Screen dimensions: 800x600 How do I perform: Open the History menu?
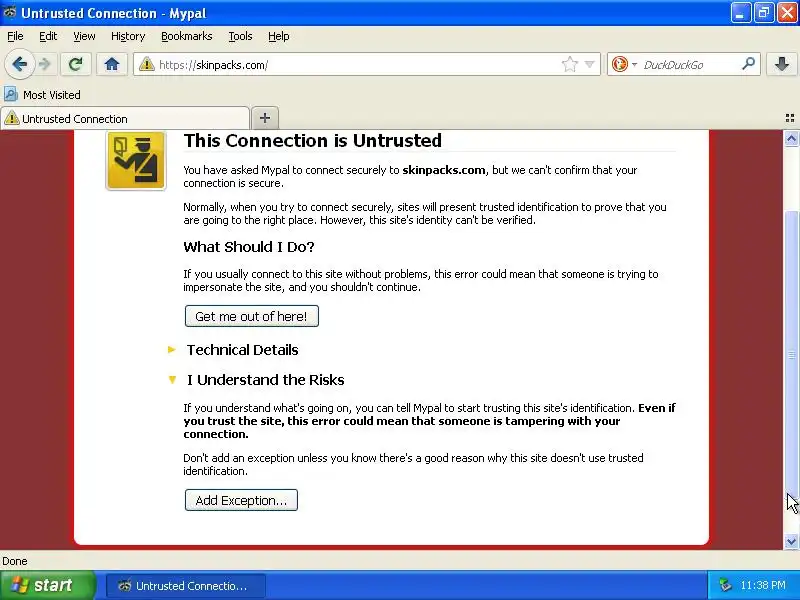128,36
